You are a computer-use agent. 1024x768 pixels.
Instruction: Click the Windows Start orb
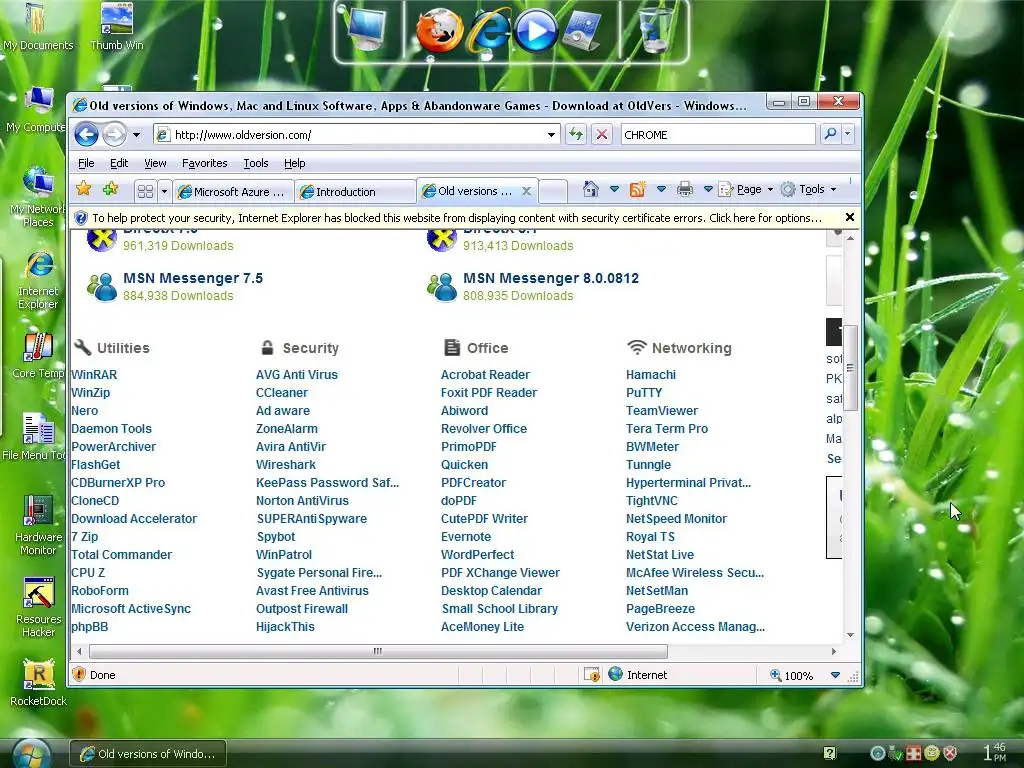pyautogui.click(x=31, y=754)
